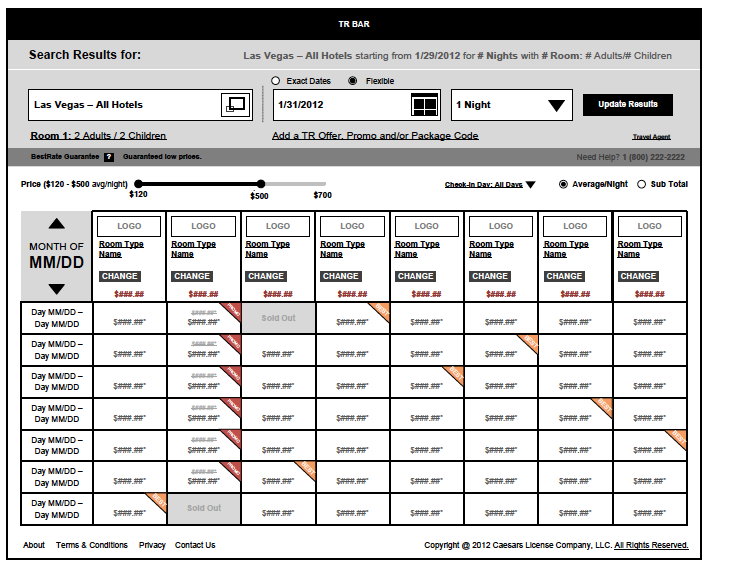Click the first column hotel LOGO
The width and height of the screenshot is (729, 564).
(x=129, y=226)
